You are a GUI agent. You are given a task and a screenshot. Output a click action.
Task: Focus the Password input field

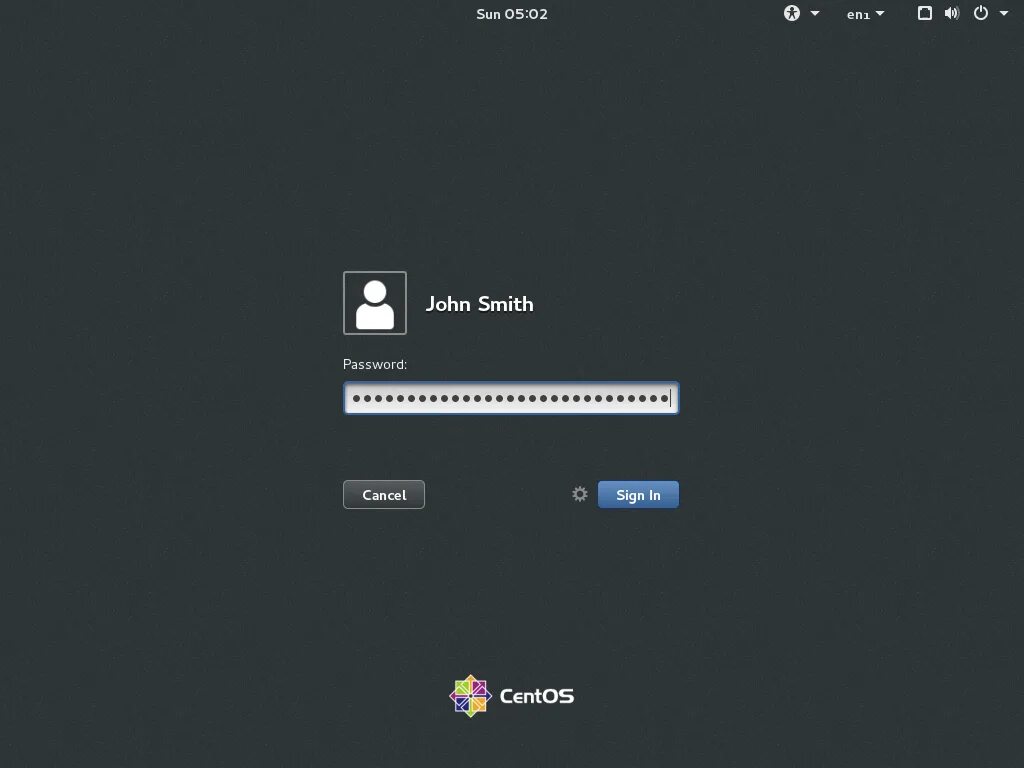click(x=511, y=398)
